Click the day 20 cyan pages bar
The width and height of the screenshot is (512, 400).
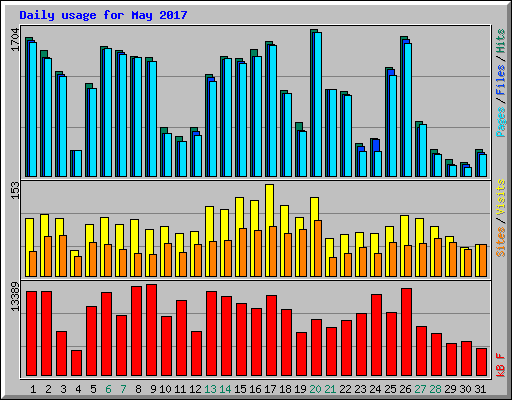[318, 104]
